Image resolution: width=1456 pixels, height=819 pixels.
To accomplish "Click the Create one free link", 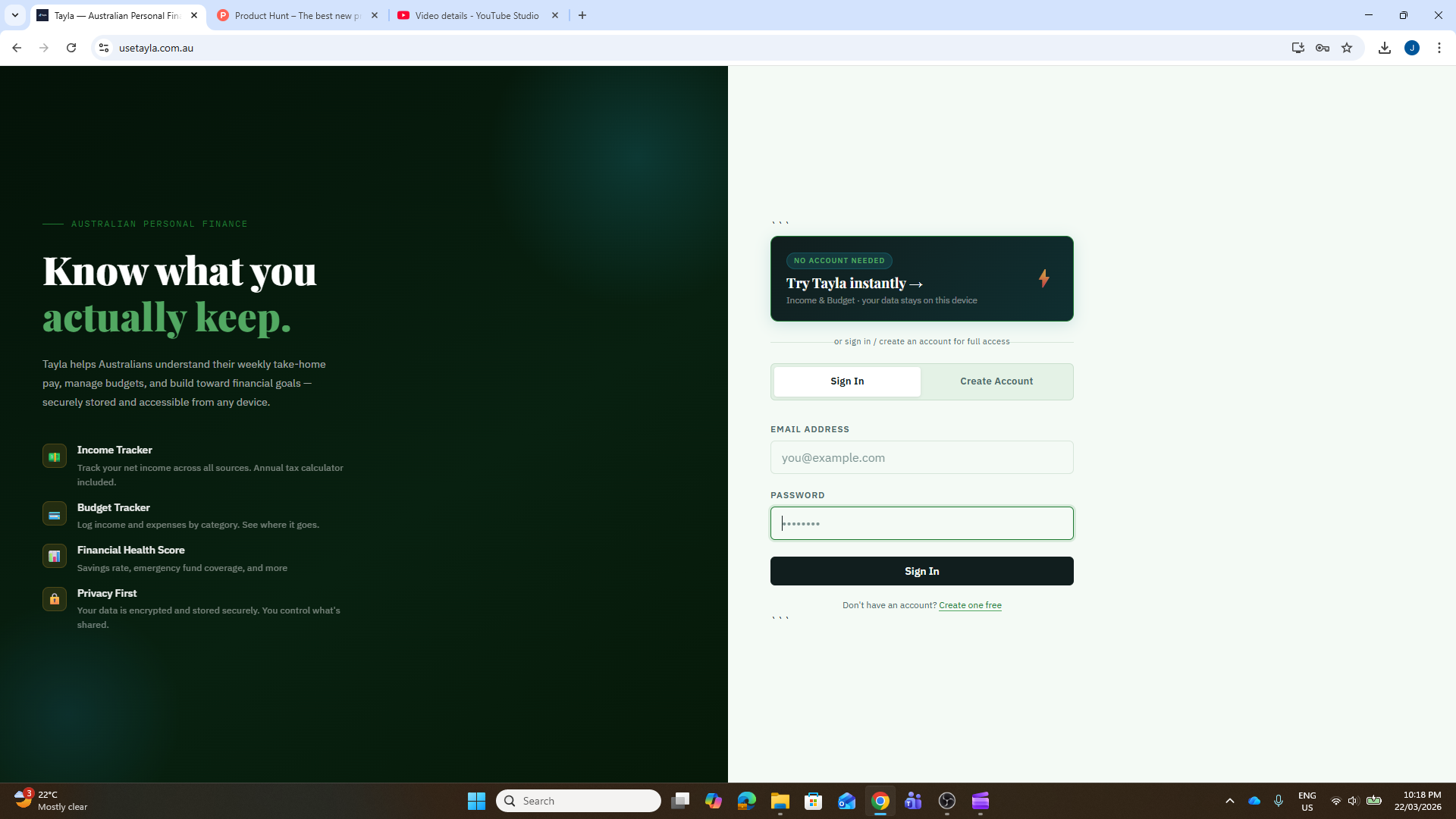I will (x=970, y=604).
